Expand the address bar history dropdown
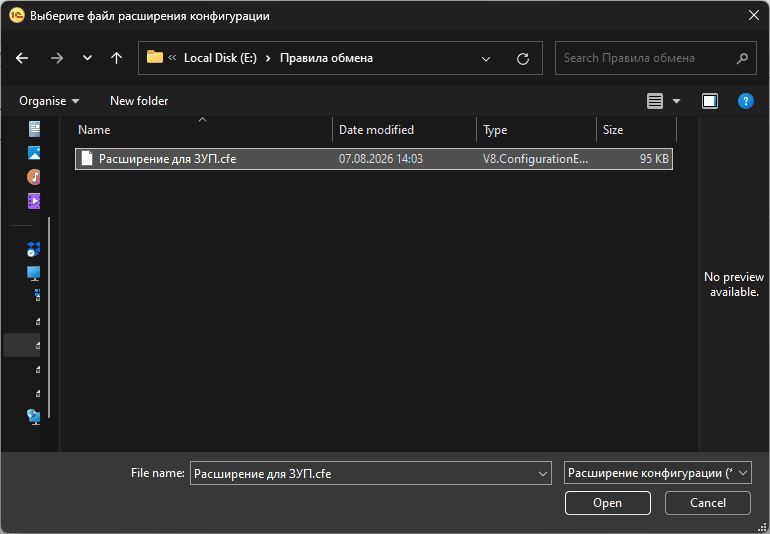 coord(486,58)
